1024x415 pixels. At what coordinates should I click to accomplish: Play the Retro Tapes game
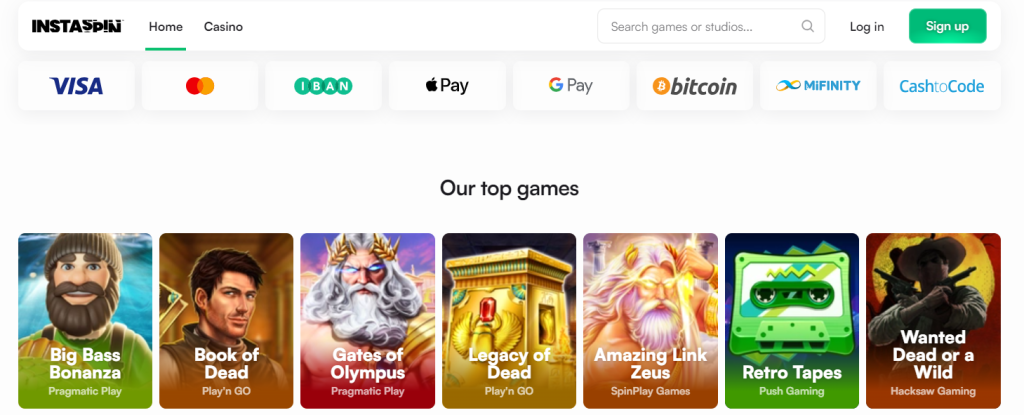[x=791, y=320]
